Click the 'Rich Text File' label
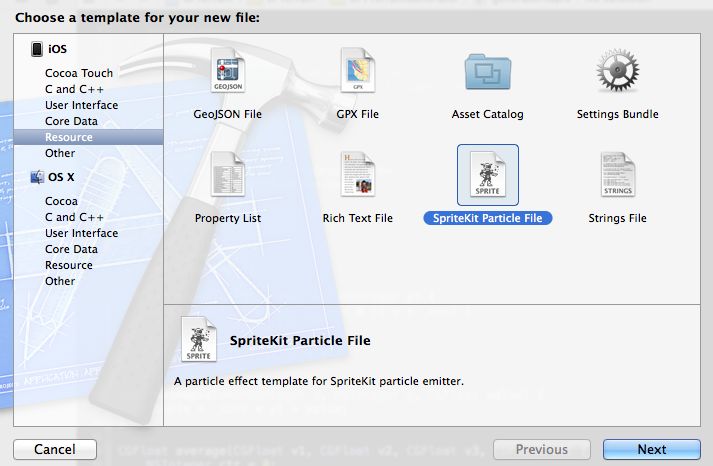Image resolution: width=713 pixels, height=466 pixels. [357, 218]
